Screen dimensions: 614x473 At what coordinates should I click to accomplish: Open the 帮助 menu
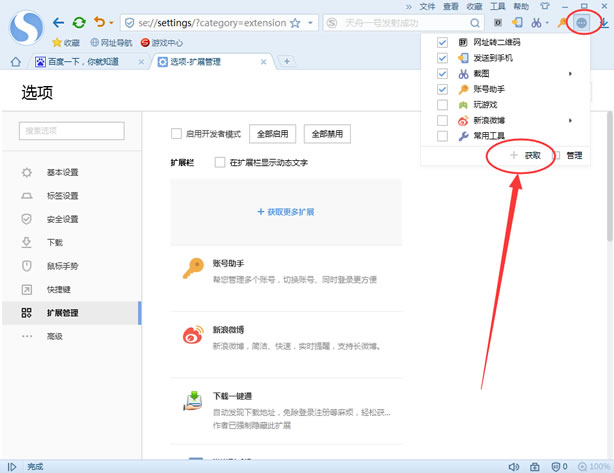pyautogui.click(x=521, y=6)
